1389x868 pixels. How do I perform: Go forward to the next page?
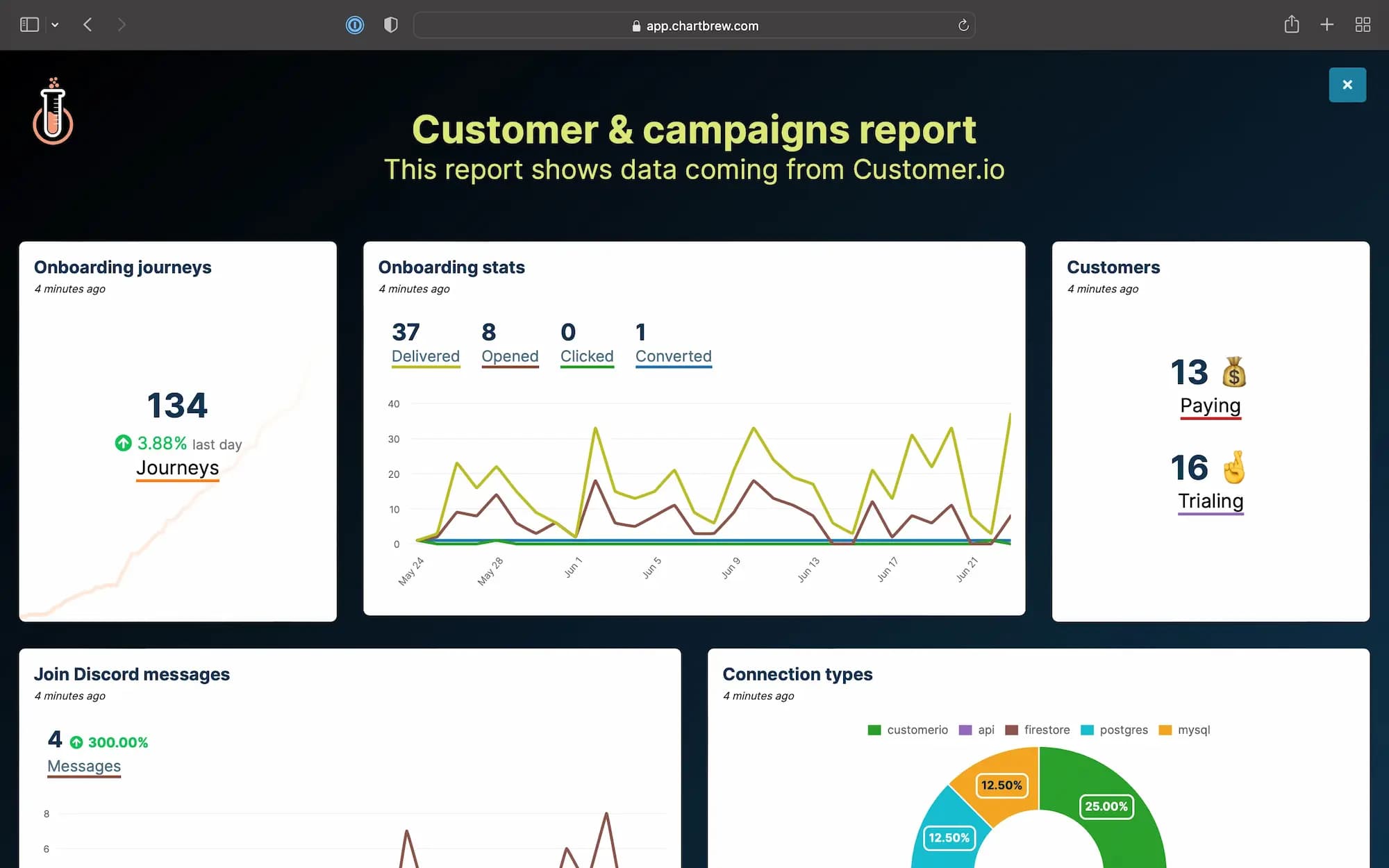click(x=122, y=25)
